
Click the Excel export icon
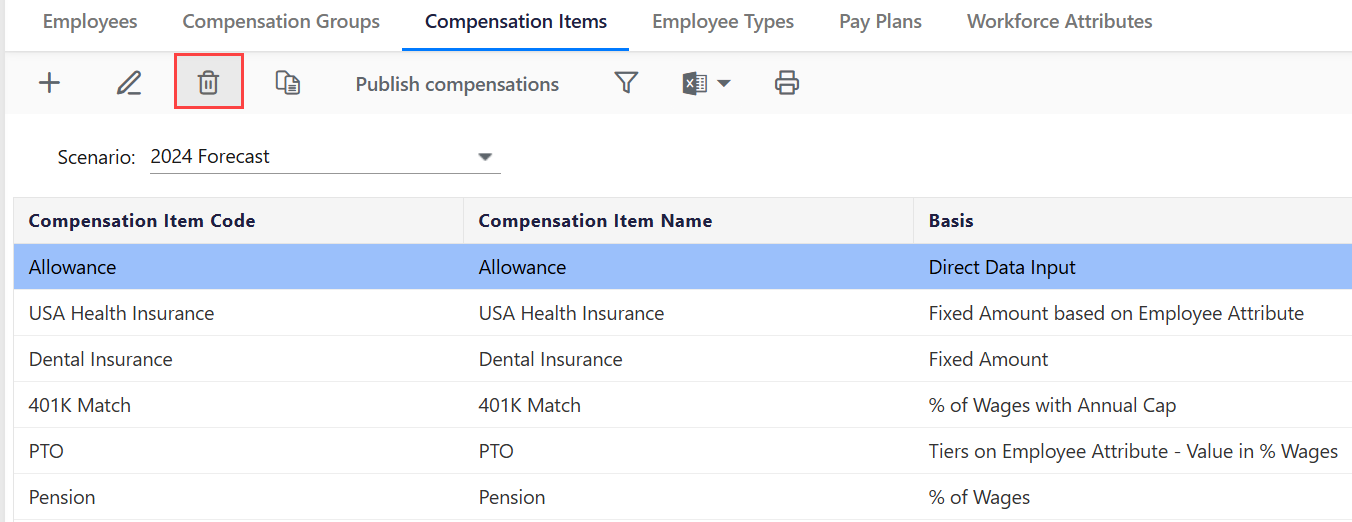[x=694, y=84]
